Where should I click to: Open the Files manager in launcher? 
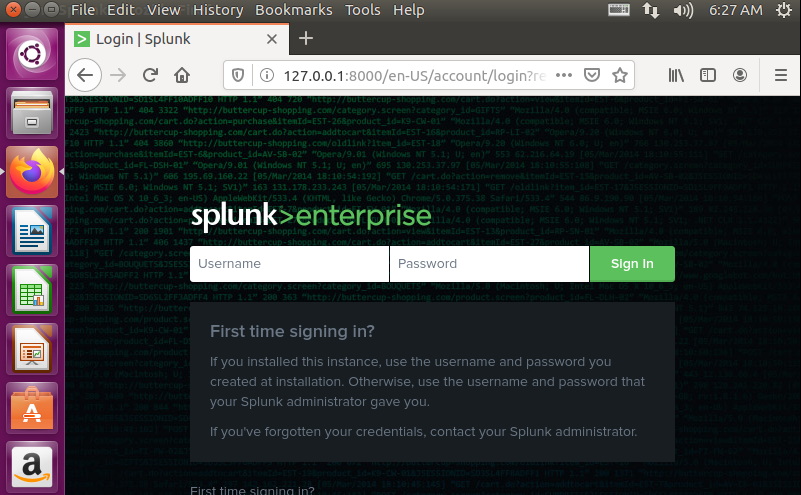(32, 113)
